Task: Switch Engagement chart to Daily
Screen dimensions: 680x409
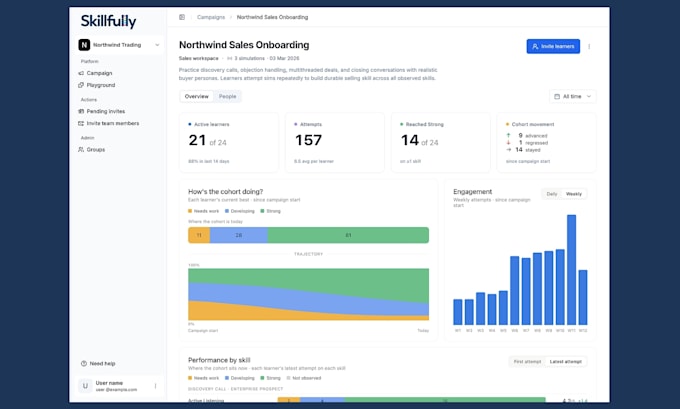Action: [x=552, y=194]
